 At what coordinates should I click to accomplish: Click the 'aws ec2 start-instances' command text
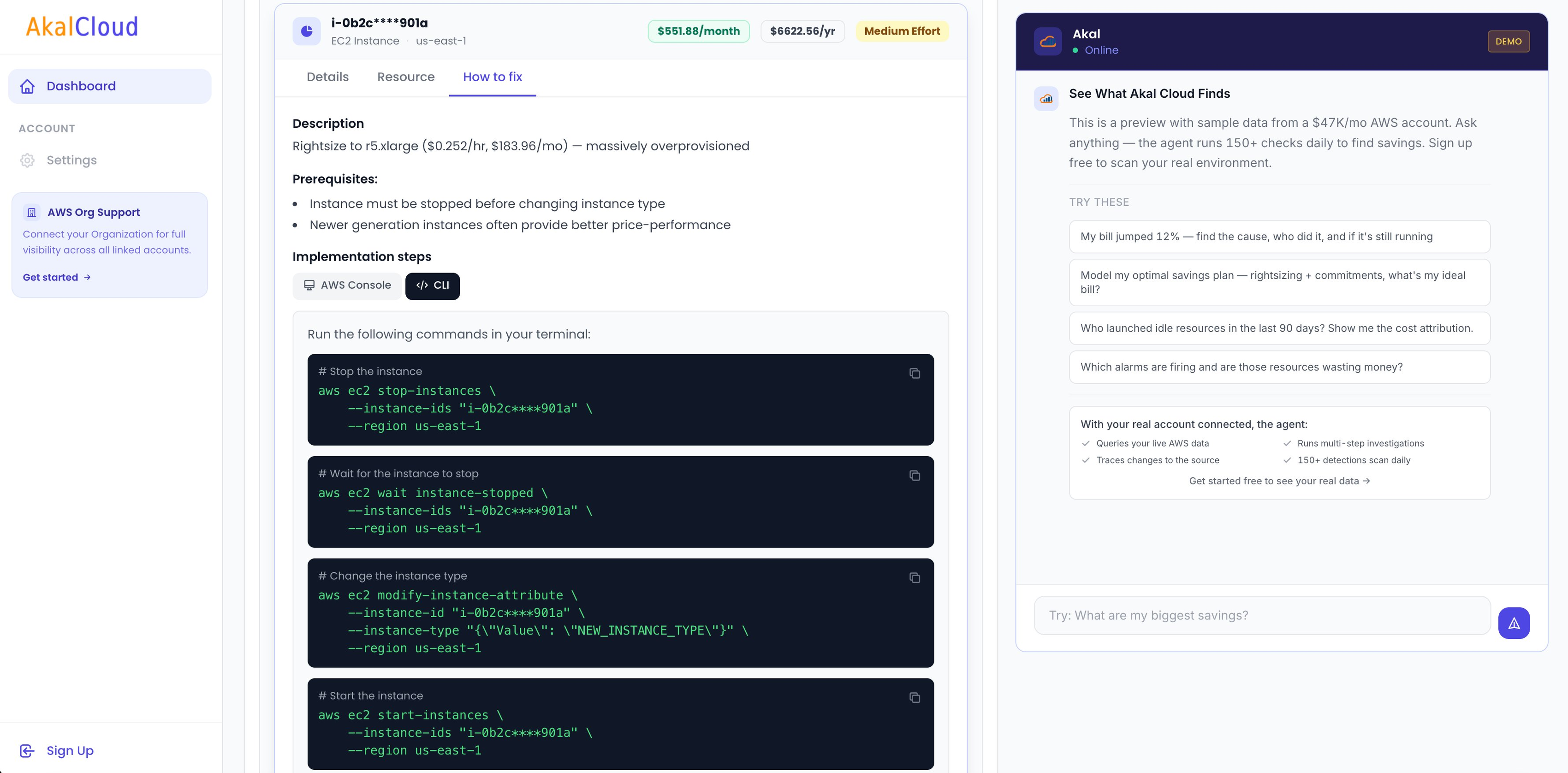click(410, 715)
